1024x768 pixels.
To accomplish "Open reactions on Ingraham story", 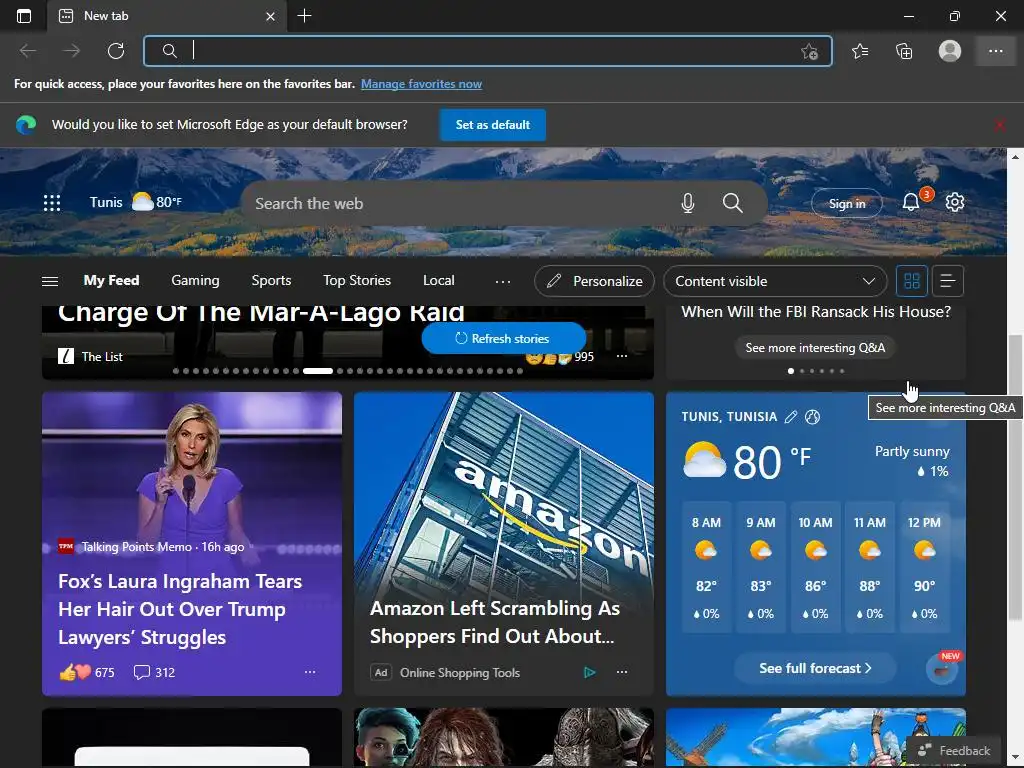I will click(86, 672).
